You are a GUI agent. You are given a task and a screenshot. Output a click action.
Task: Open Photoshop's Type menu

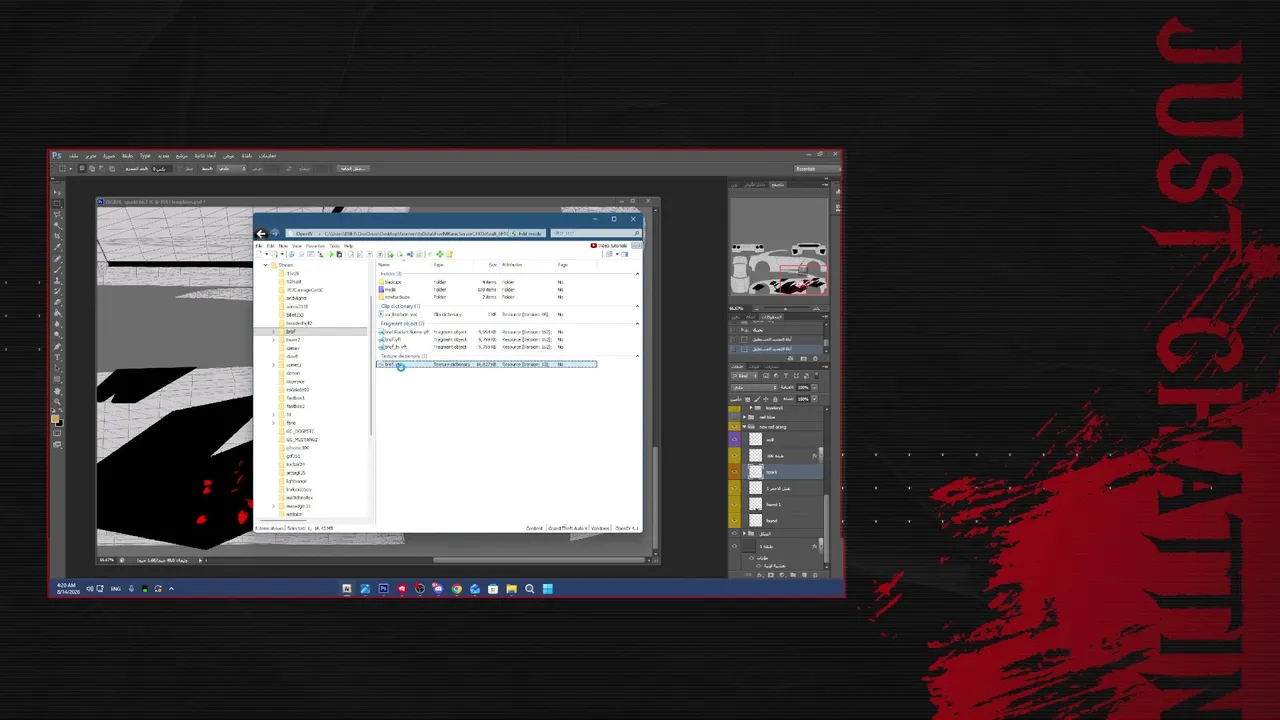click(145, 156)
